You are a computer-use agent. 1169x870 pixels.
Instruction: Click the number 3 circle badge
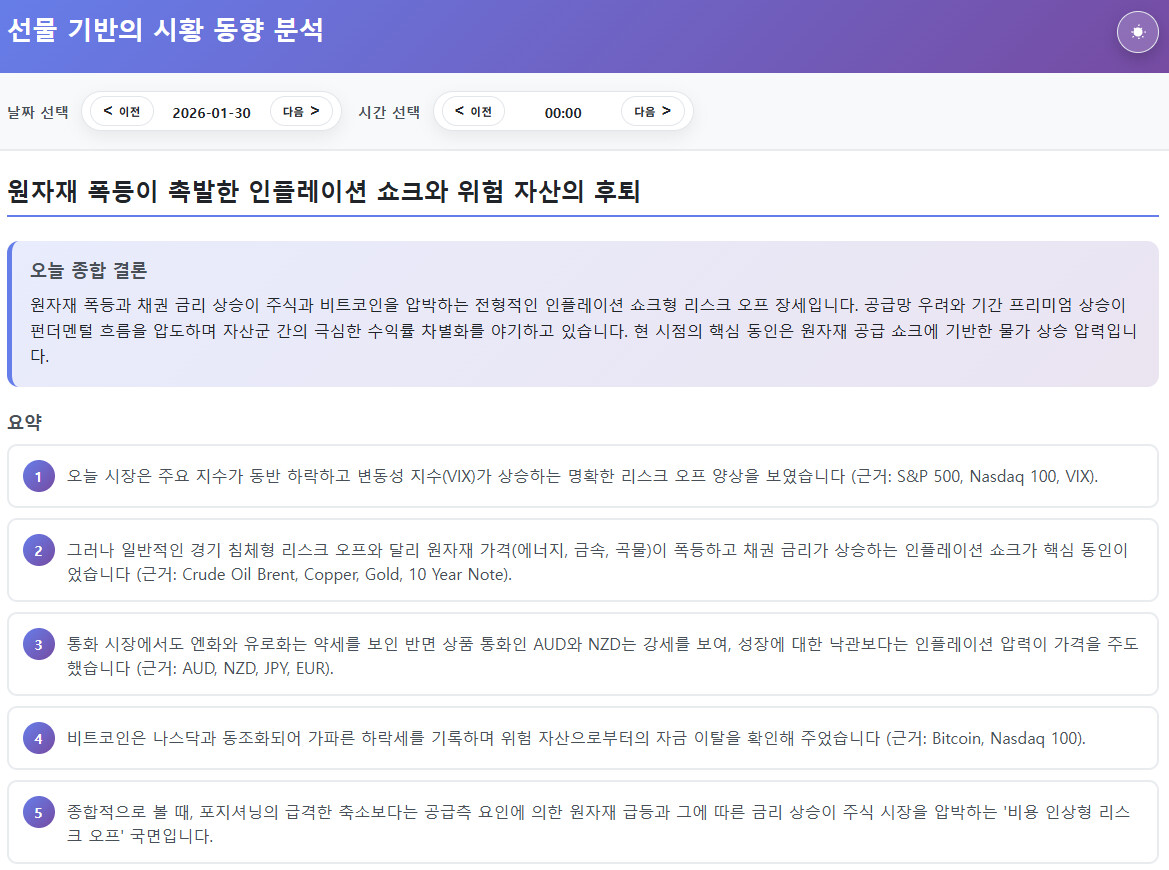39,645
